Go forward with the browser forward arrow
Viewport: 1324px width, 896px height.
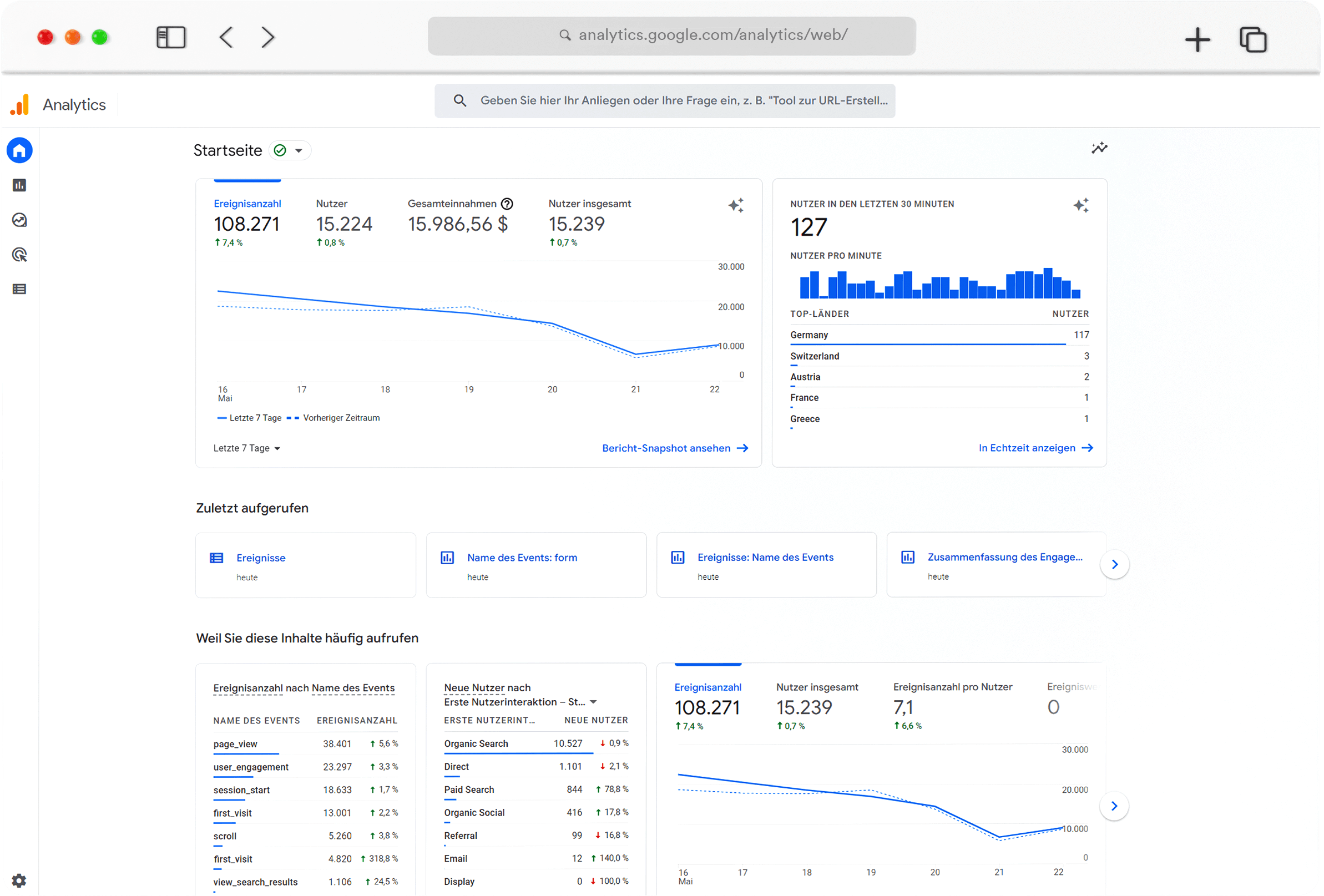[x=268, y=38]
